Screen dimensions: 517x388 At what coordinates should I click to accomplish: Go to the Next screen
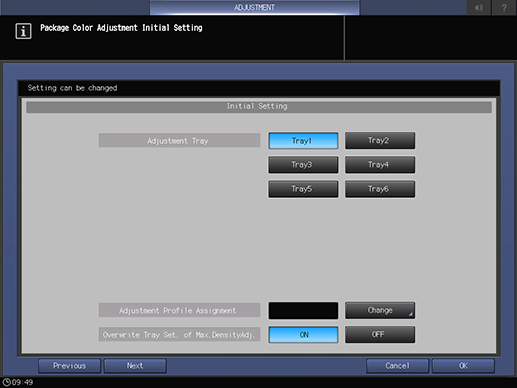(135, 366)
